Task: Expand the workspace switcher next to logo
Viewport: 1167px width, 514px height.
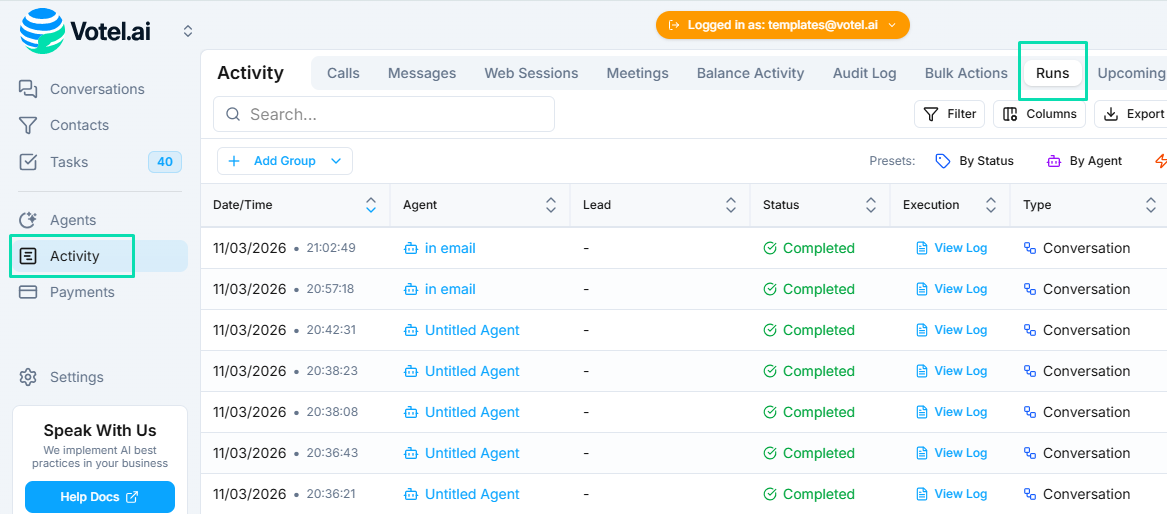Action: tap(188, 31)
